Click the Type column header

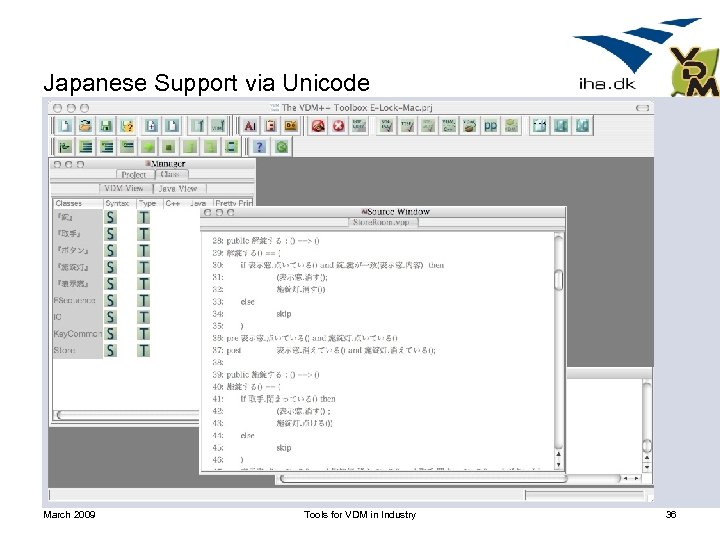(148, 203)
